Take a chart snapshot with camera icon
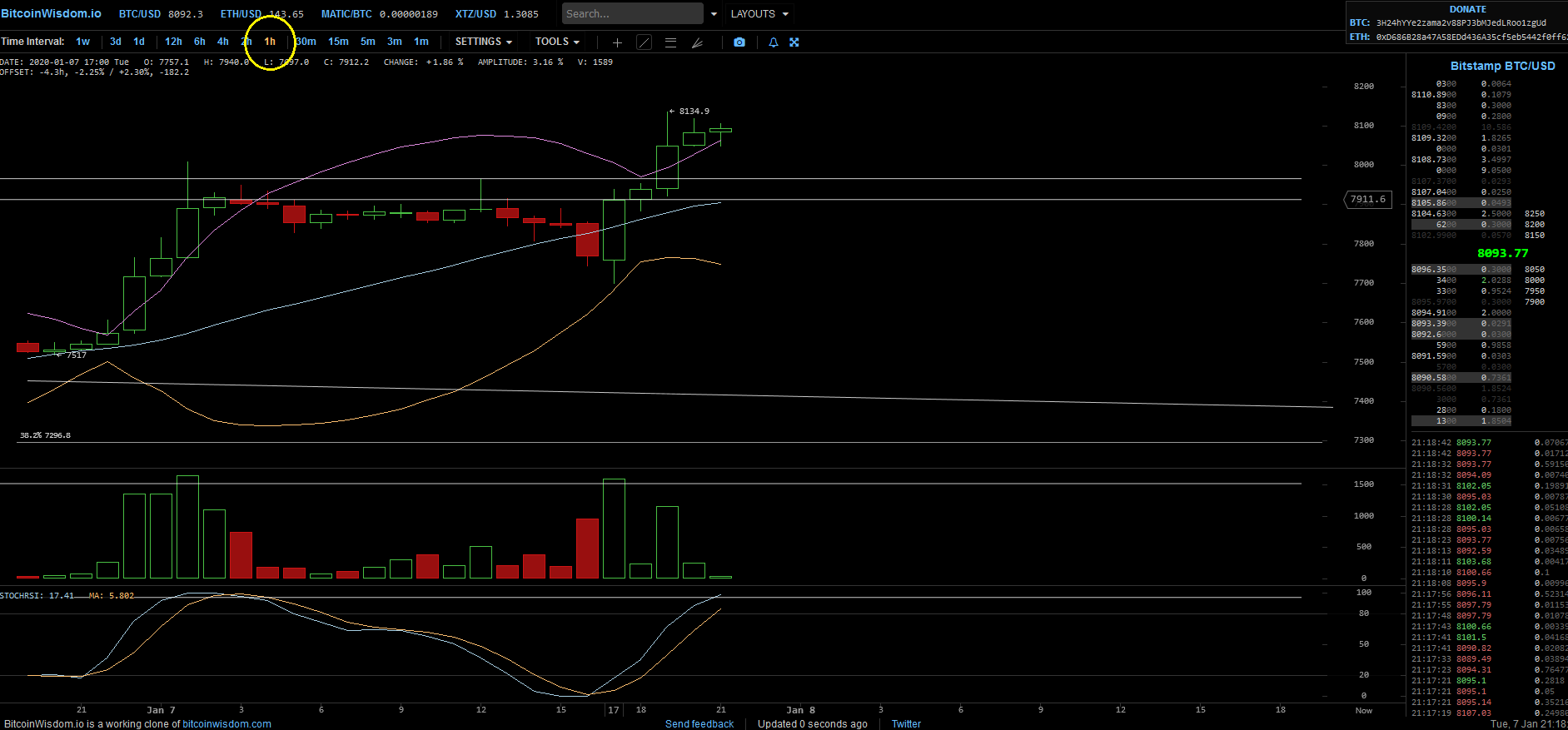The width and height of the screenshot is (1568, 730). click(739, 42)
